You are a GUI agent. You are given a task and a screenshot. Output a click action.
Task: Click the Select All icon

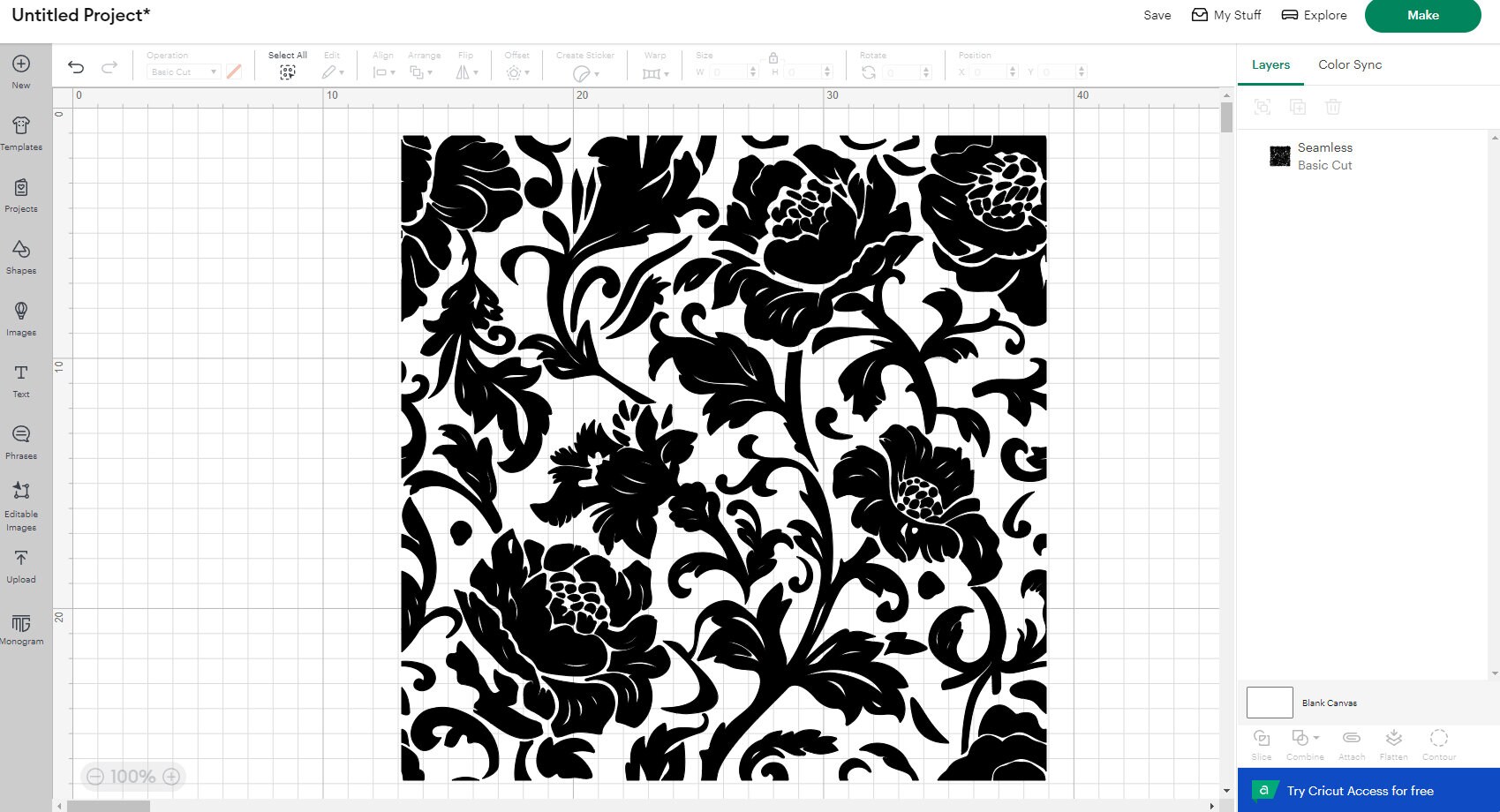pos(287,71)
